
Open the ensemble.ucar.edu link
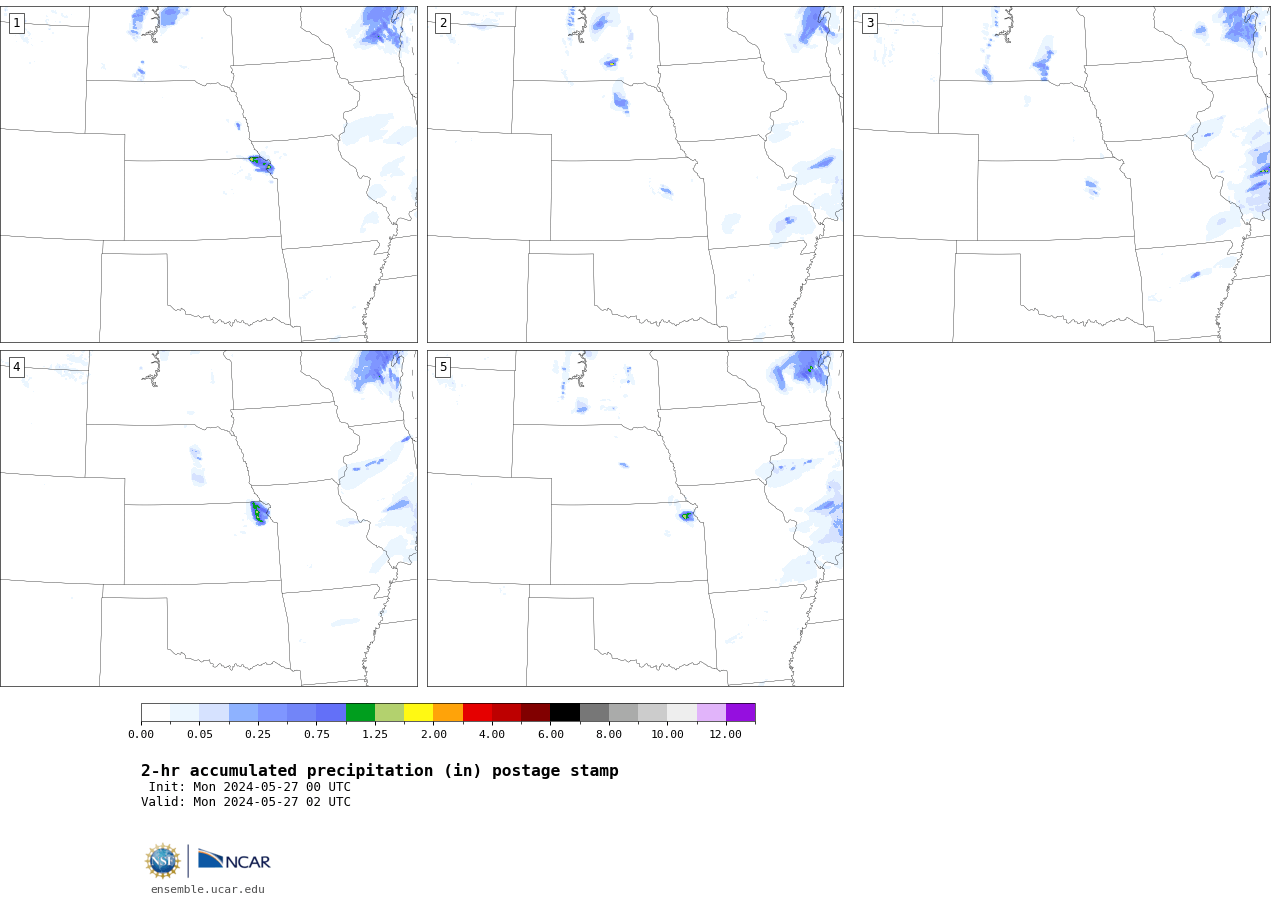pyautogui.click(x=208, y=889)
